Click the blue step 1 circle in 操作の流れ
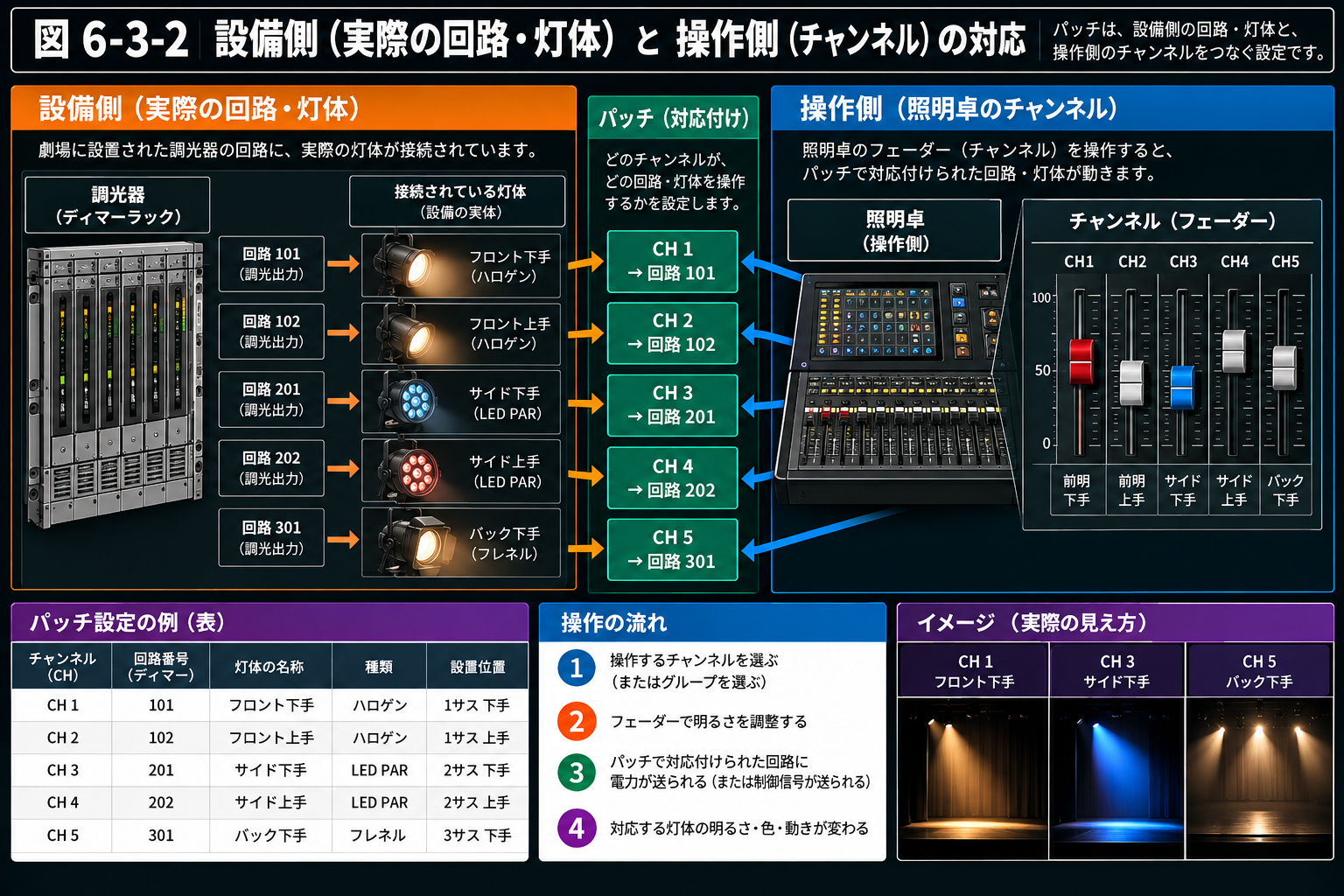Image resolution: width=1344 pixels, height=896 pixels. pos(577,668)
